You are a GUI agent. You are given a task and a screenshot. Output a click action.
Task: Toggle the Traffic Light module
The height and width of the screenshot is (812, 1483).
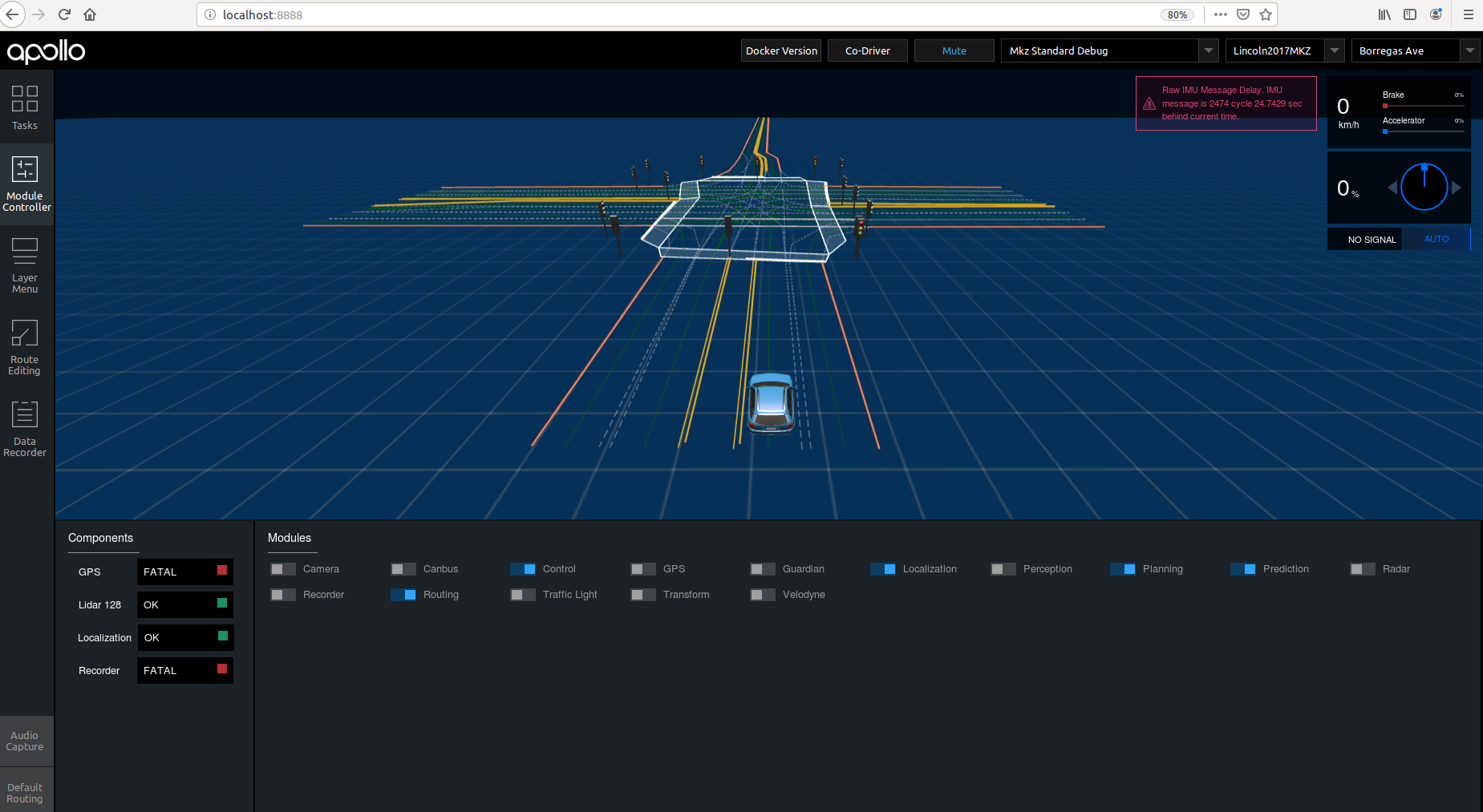pos(523,595)
